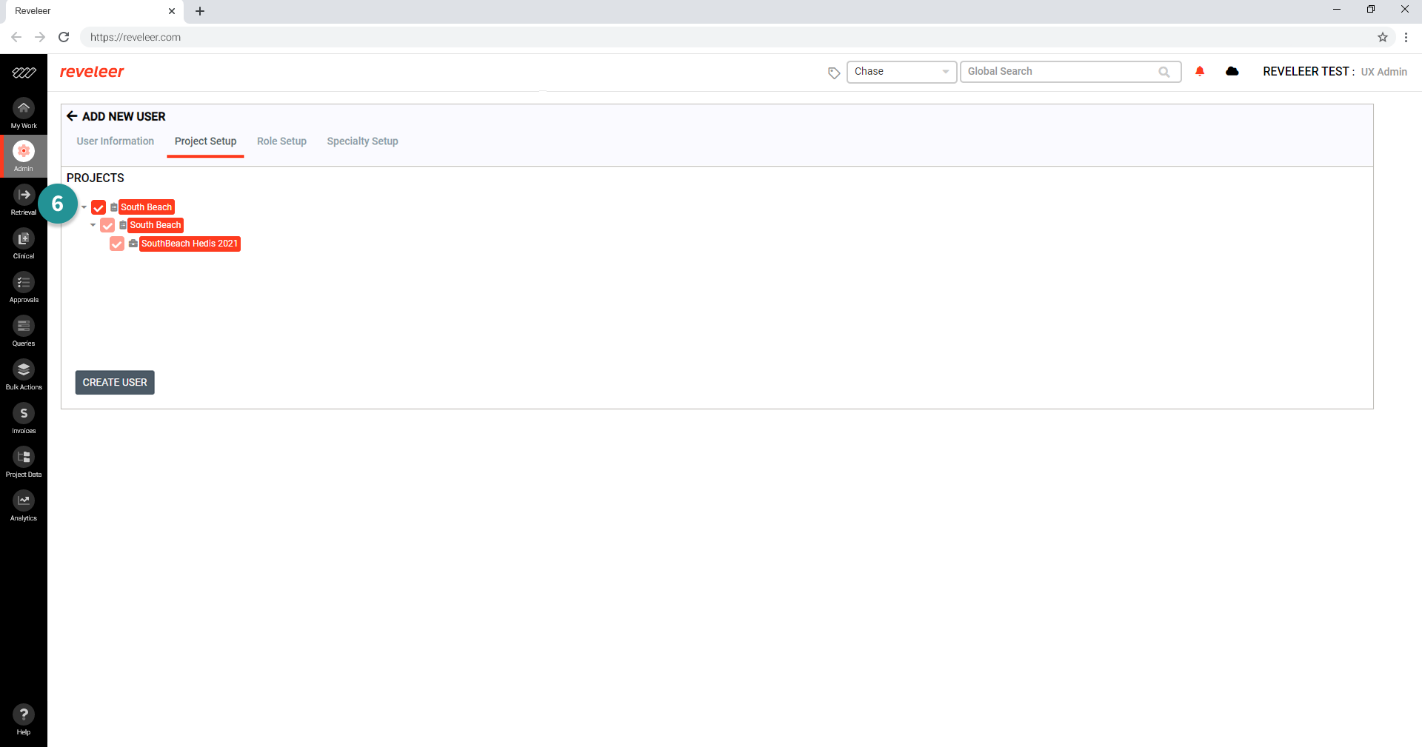This screenshot has width=1422, height=747.
Task: Open the Specialty Setup tab
Action: [x=362, y=141]
